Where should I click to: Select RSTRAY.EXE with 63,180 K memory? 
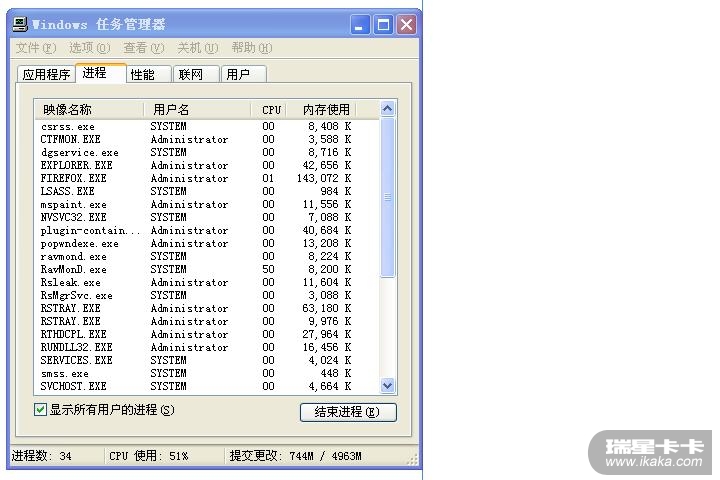(x=207, y=308)
